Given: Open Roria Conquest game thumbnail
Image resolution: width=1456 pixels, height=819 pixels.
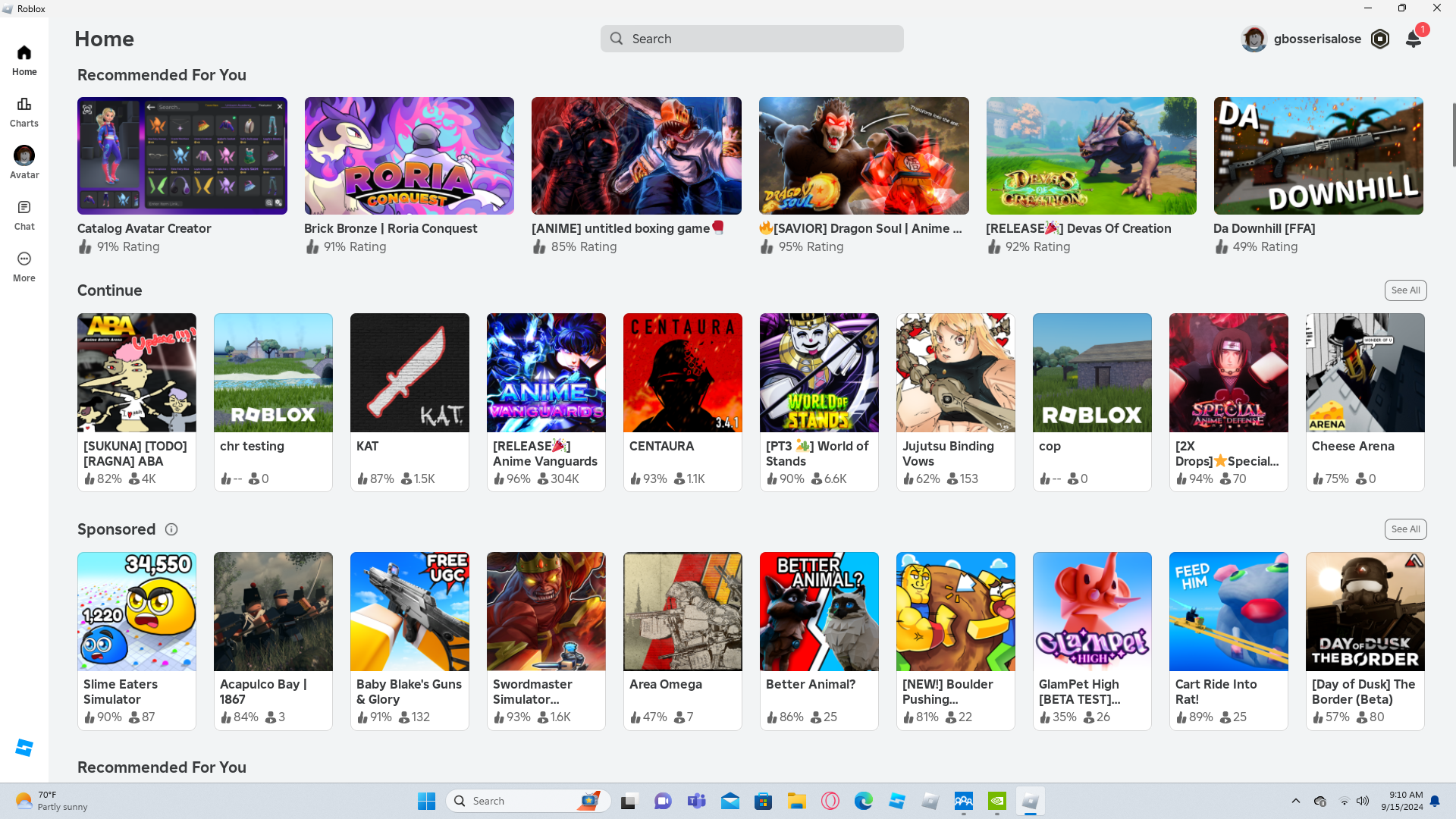Looking at the screenshot, I should pos(409,155).
